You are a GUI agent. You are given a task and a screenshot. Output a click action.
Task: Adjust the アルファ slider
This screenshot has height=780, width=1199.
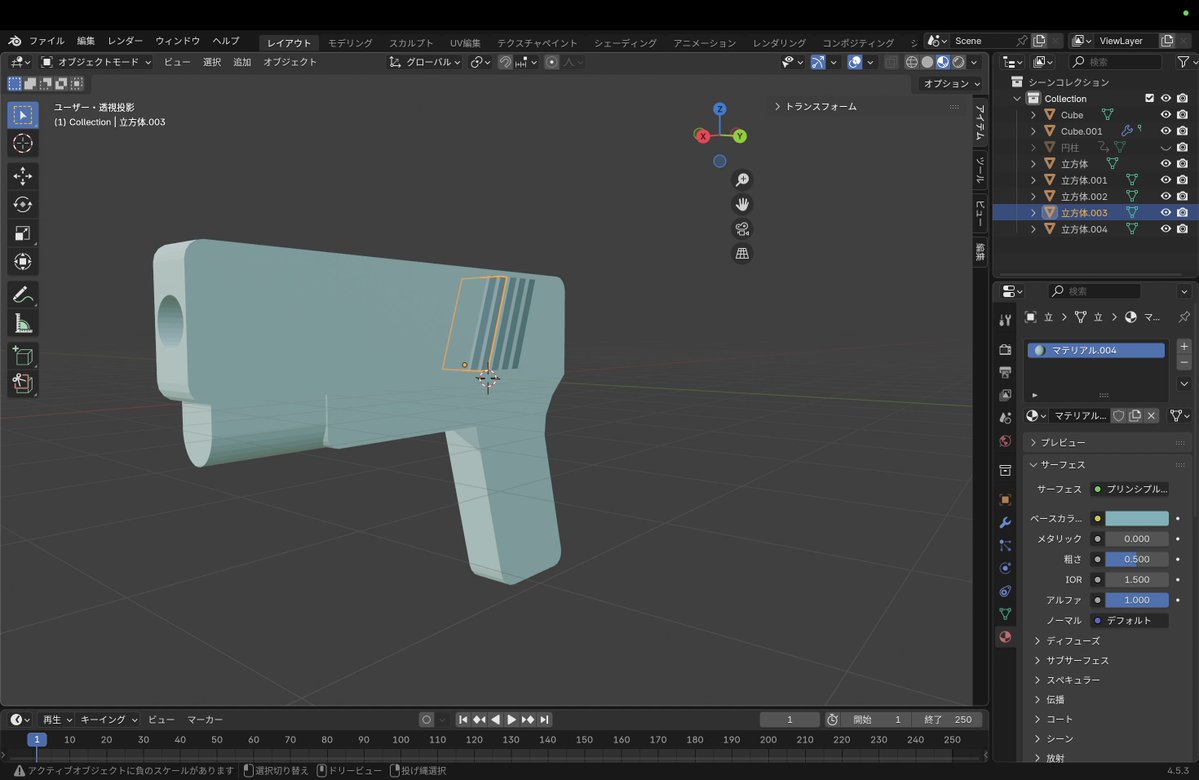(x=1136, y=600)
